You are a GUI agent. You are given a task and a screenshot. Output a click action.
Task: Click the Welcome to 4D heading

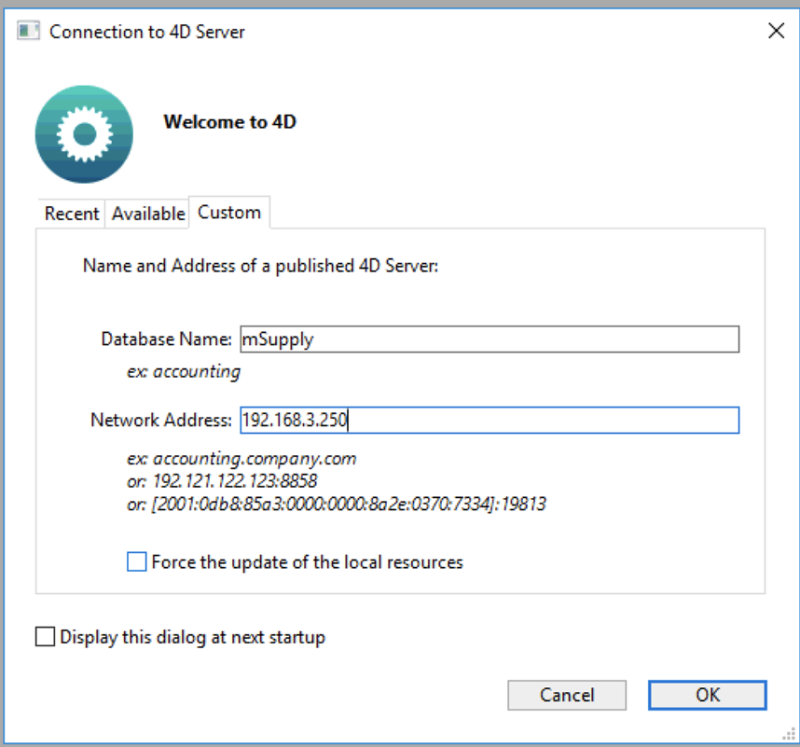[x=230, y=121]
